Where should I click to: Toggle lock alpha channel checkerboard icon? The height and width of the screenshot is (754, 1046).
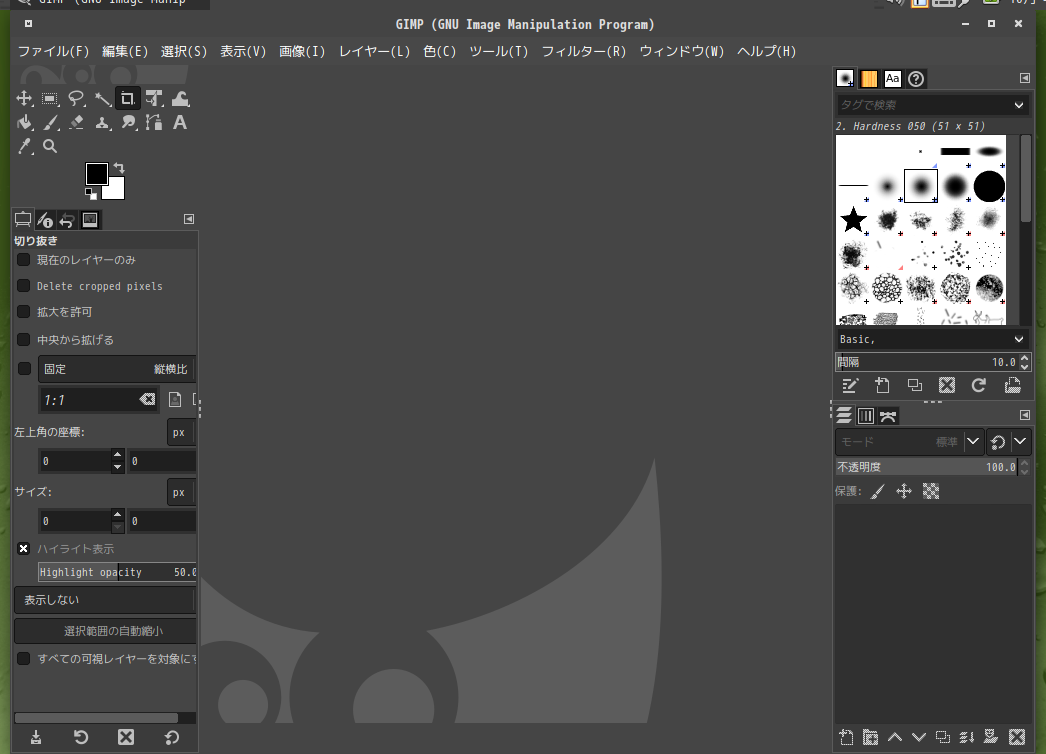click(x=931, y=492)
